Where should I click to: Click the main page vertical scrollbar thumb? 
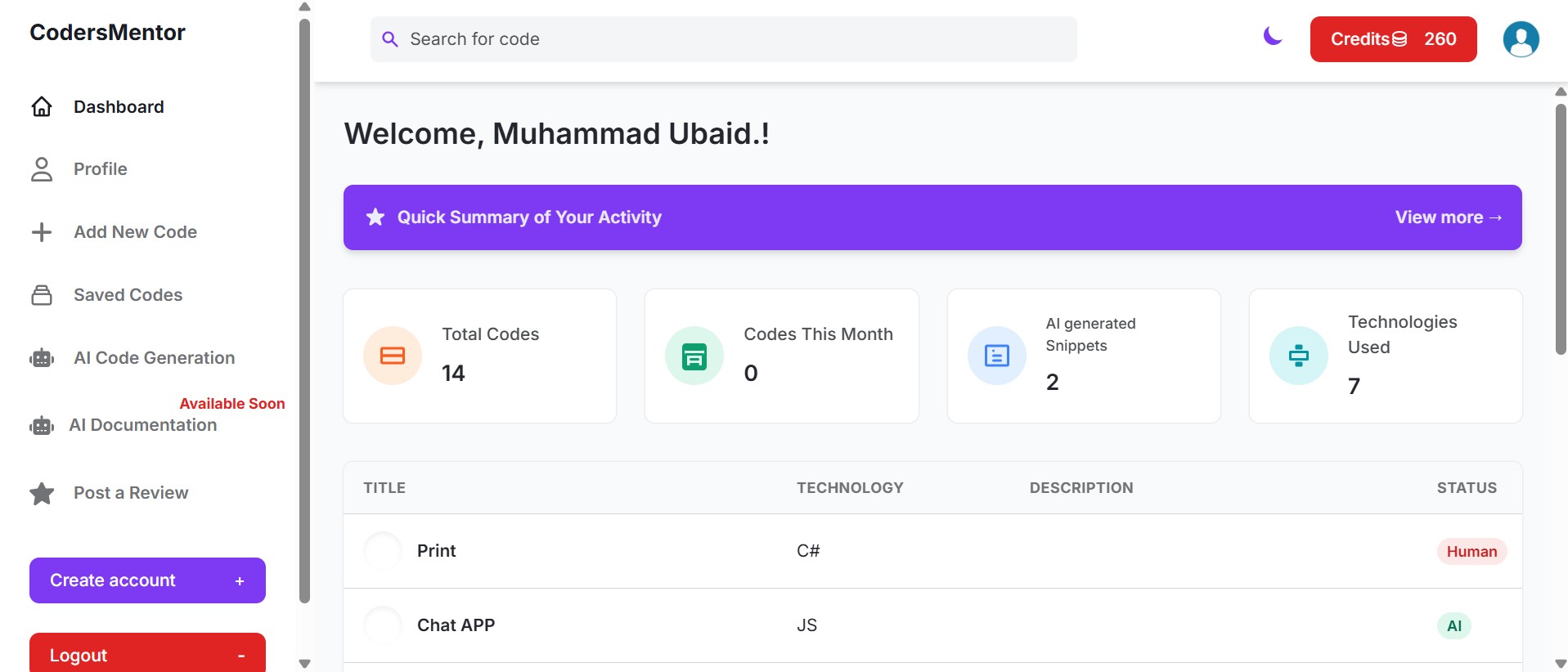coord(1561,230)
